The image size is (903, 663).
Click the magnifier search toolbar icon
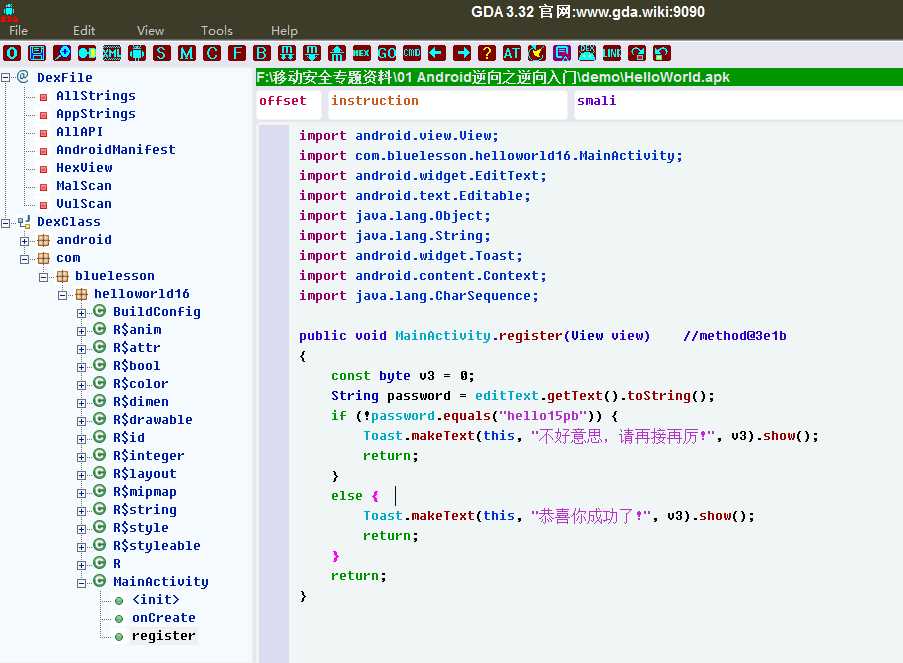click(62, 54)
